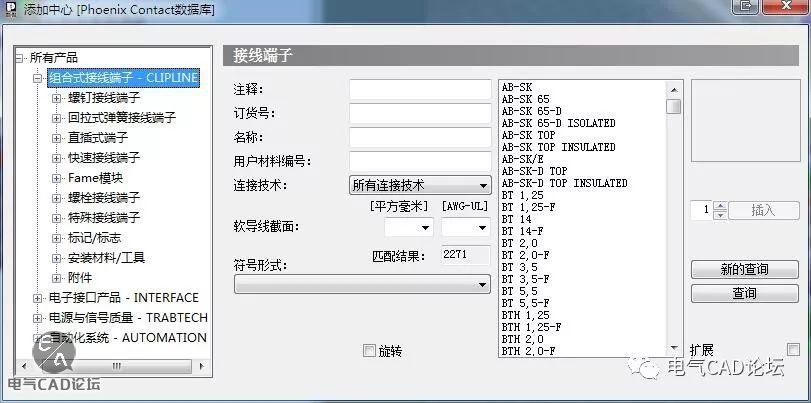Expand the 特殊接线端子 tree node
This screenshot has width=811, height=403.
point(56,218)
